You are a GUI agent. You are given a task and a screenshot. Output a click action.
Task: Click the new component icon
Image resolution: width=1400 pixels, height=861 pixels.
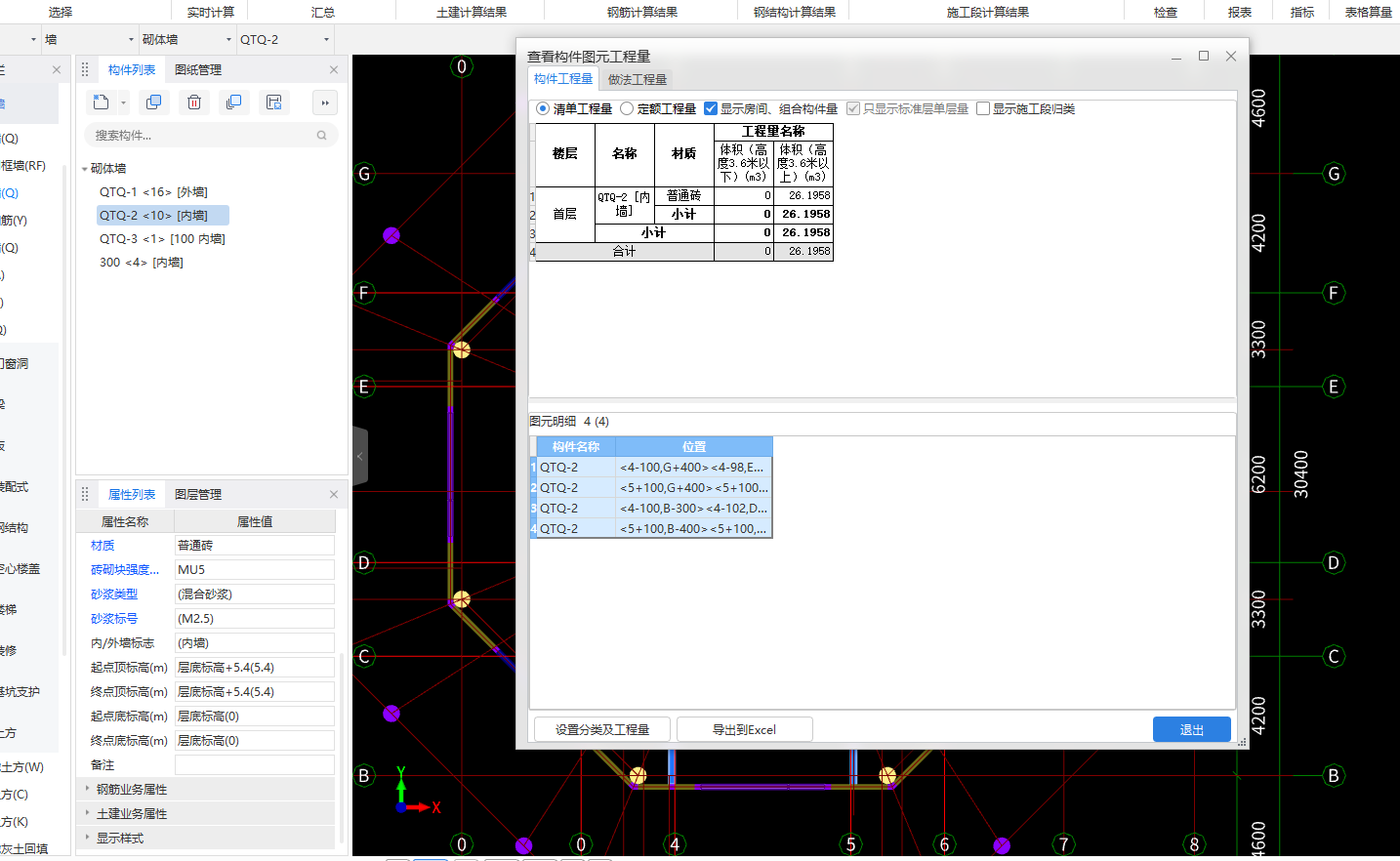click(x=101, y=102)
